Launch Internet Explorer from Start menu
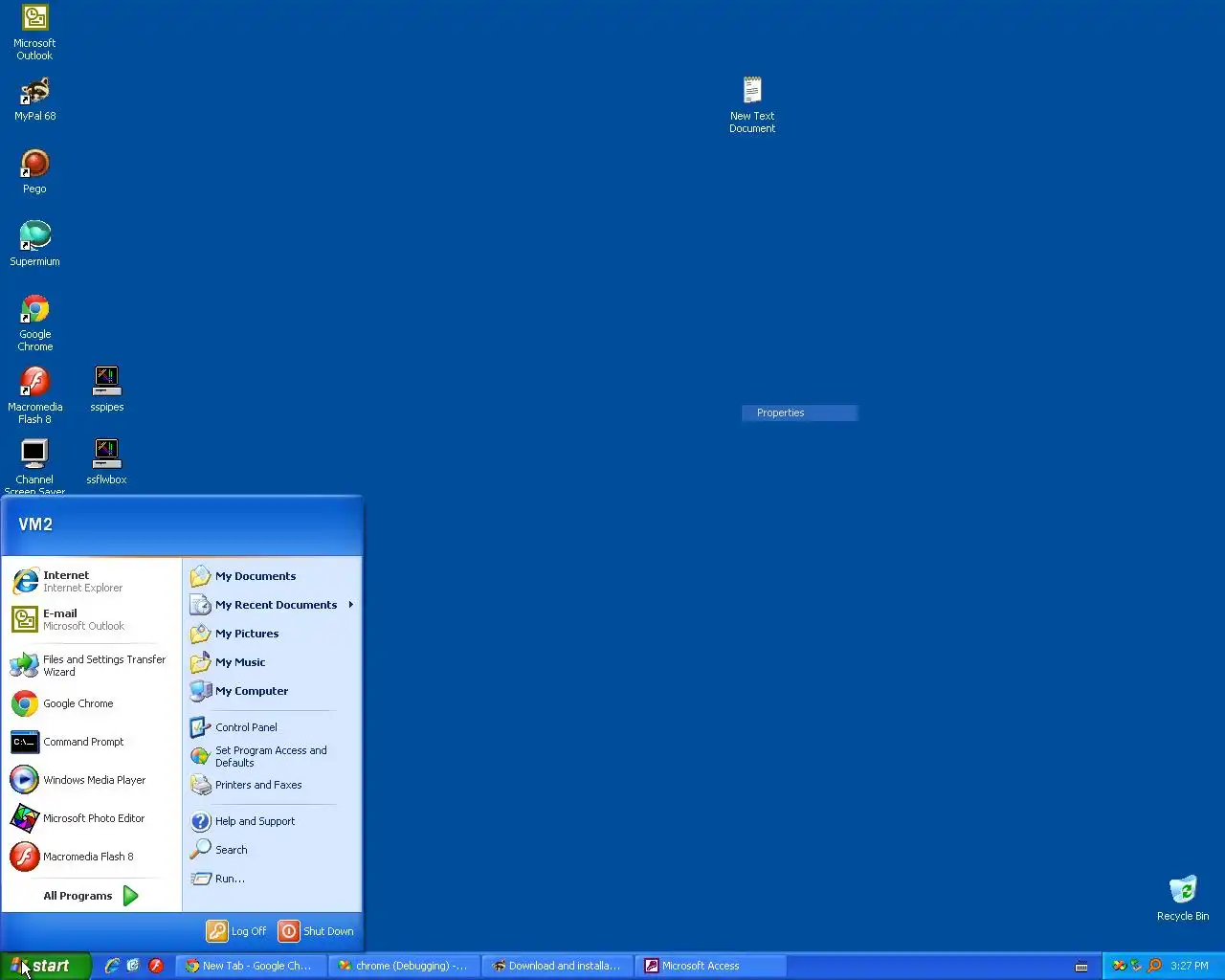This screenshot has width=1225, height=980. (x=92, y=581)
